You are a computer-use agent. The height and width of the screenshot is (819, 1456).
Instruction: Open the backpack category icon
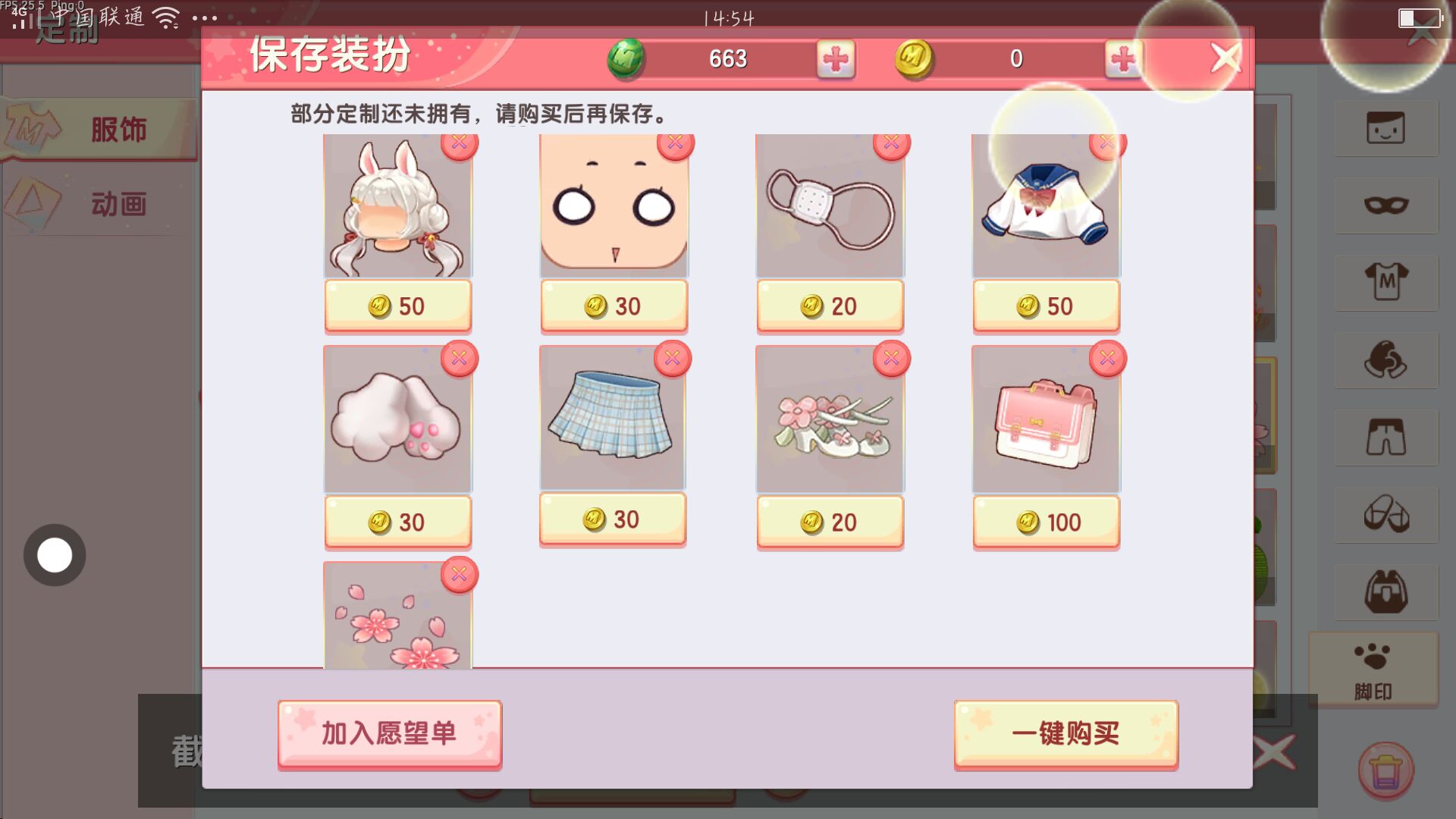coord(1385,592)
